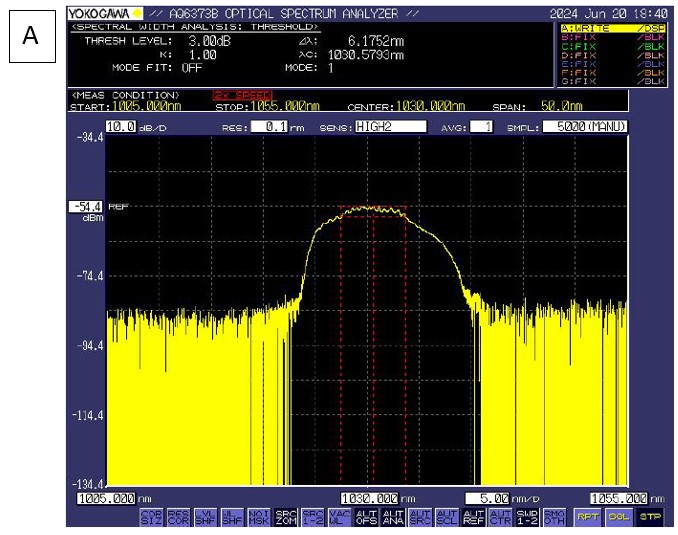Click the CENTER 1030.000nm measurement condition
Image resolution: width=678 pixels, height=535 pixels.
coord(406,106)
